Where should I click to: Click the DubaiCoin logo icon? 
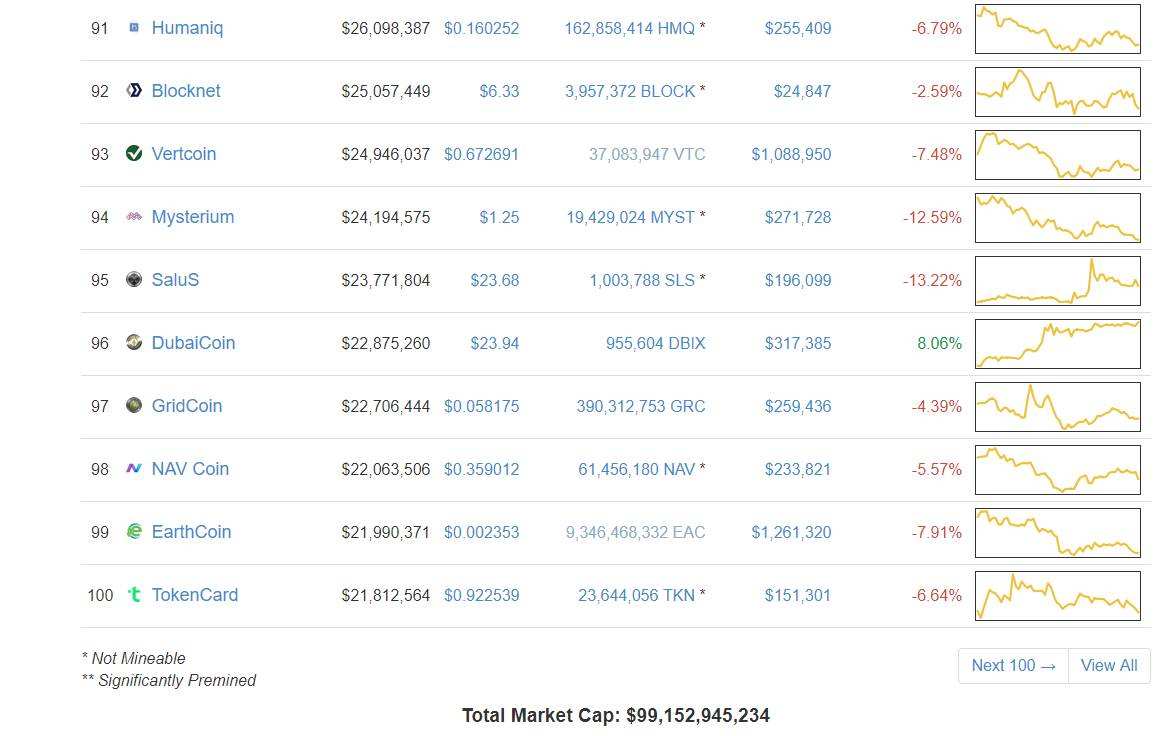(134, 342)
